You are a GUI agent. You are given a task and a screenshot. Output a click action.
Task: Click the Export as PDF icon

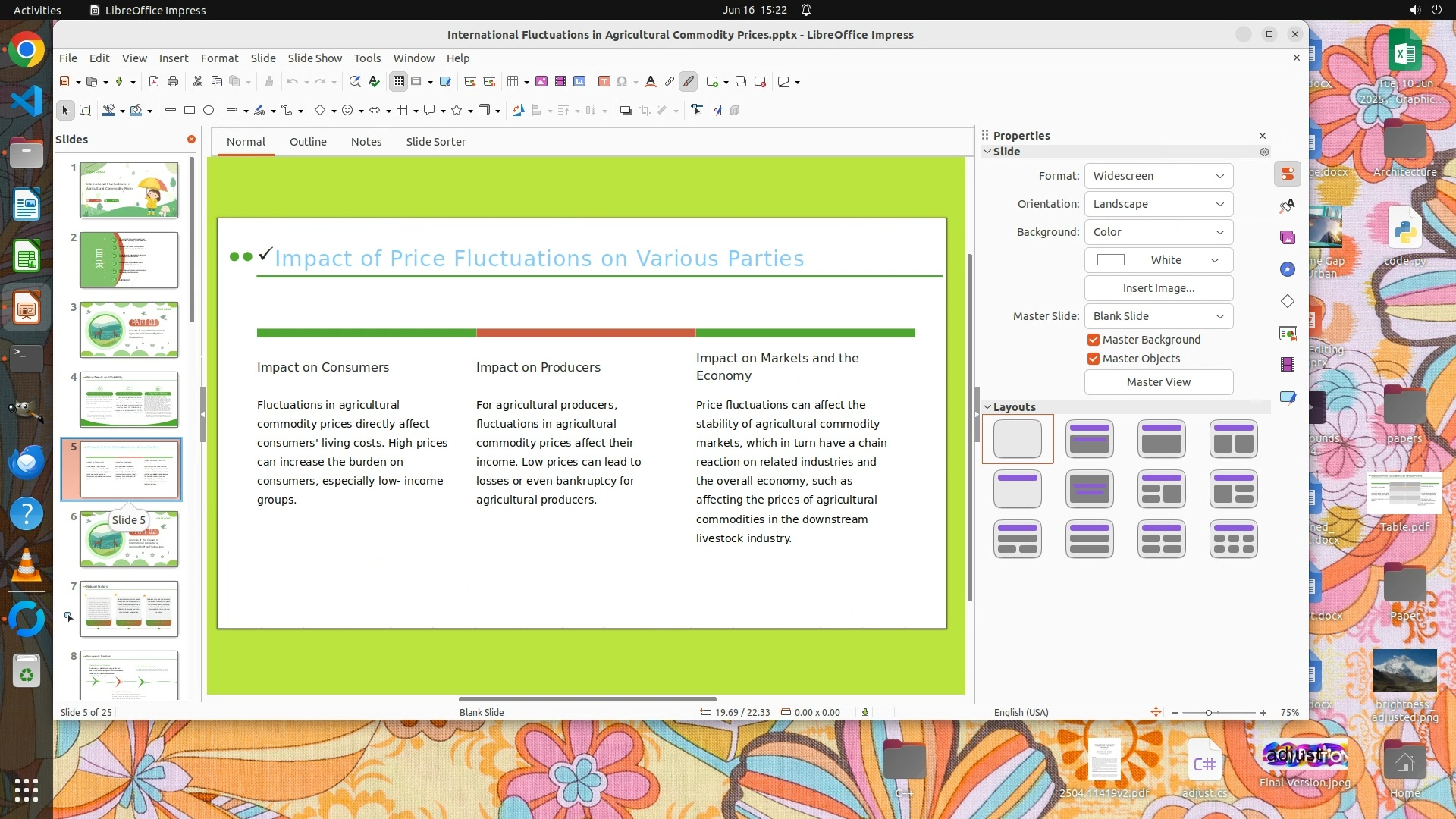coord(154,82)
